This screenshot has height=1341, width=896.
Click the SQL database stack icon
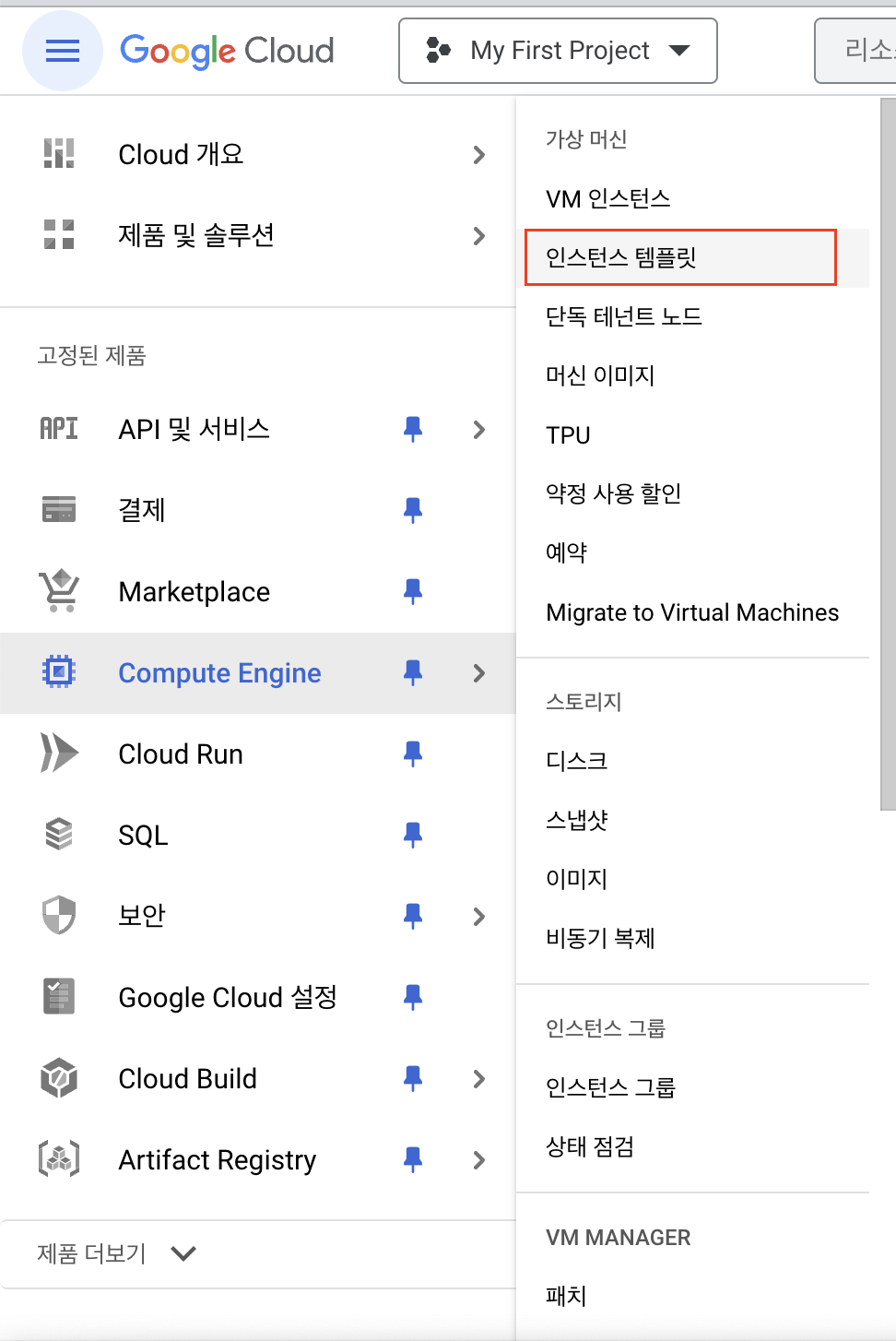pyautogui.click(x=59, y=835)
